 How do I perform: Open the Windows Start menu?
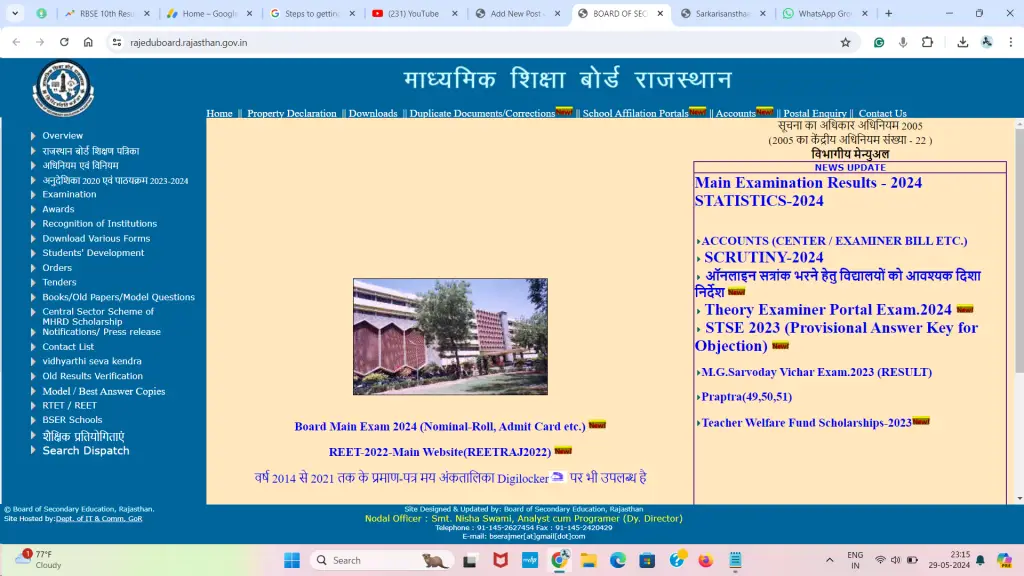click(x=292, y=560)
